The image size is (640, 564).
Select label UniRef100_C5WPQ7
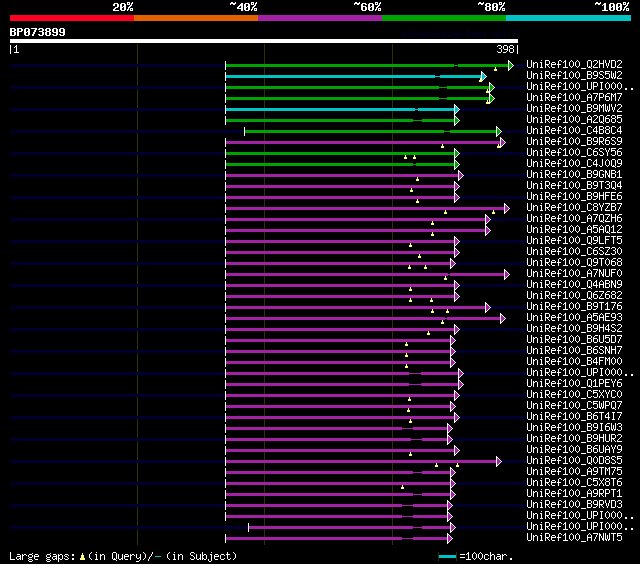574,406
